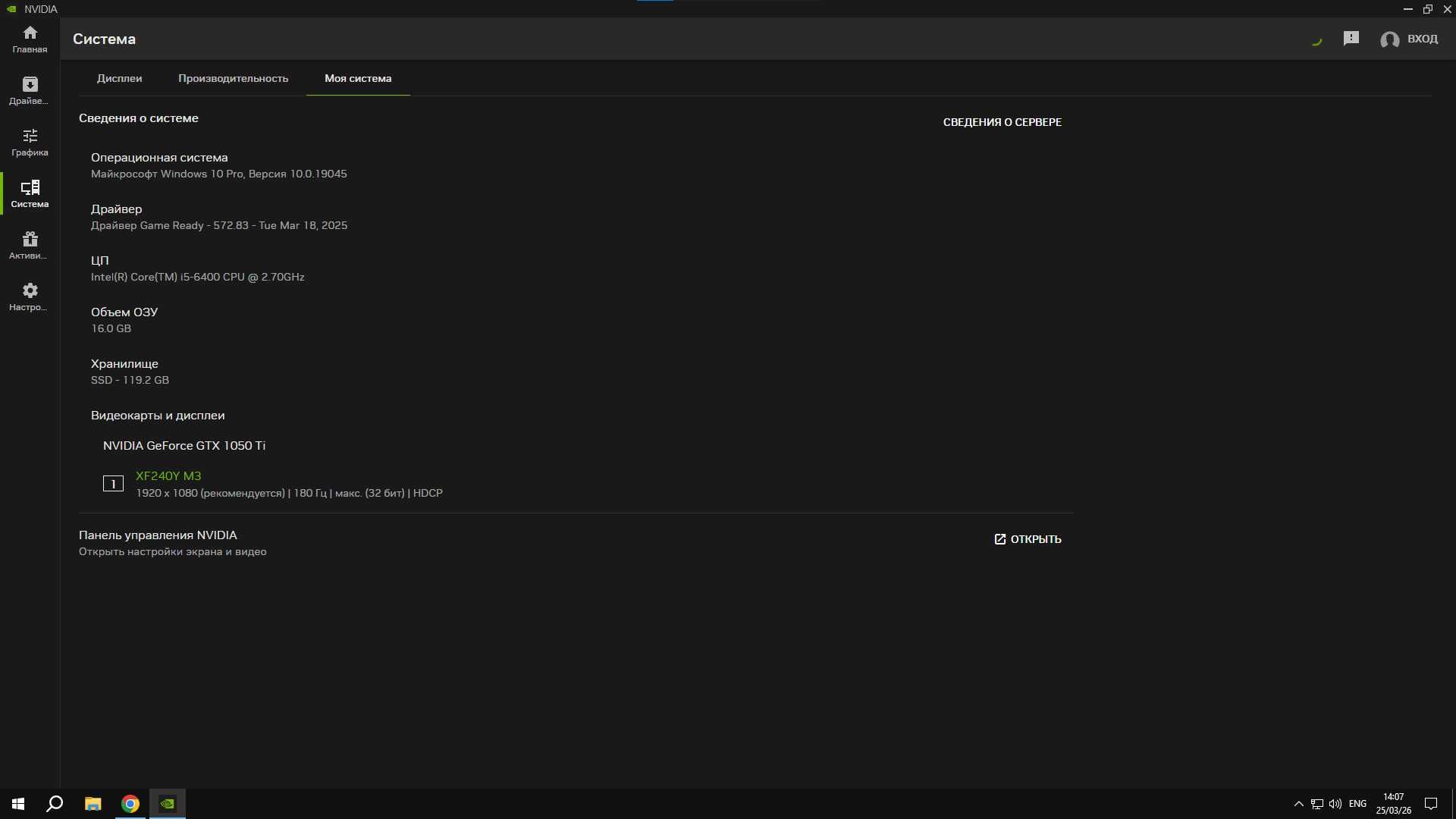
Task: Open the Windows Start menu
Action: (18, 804)
